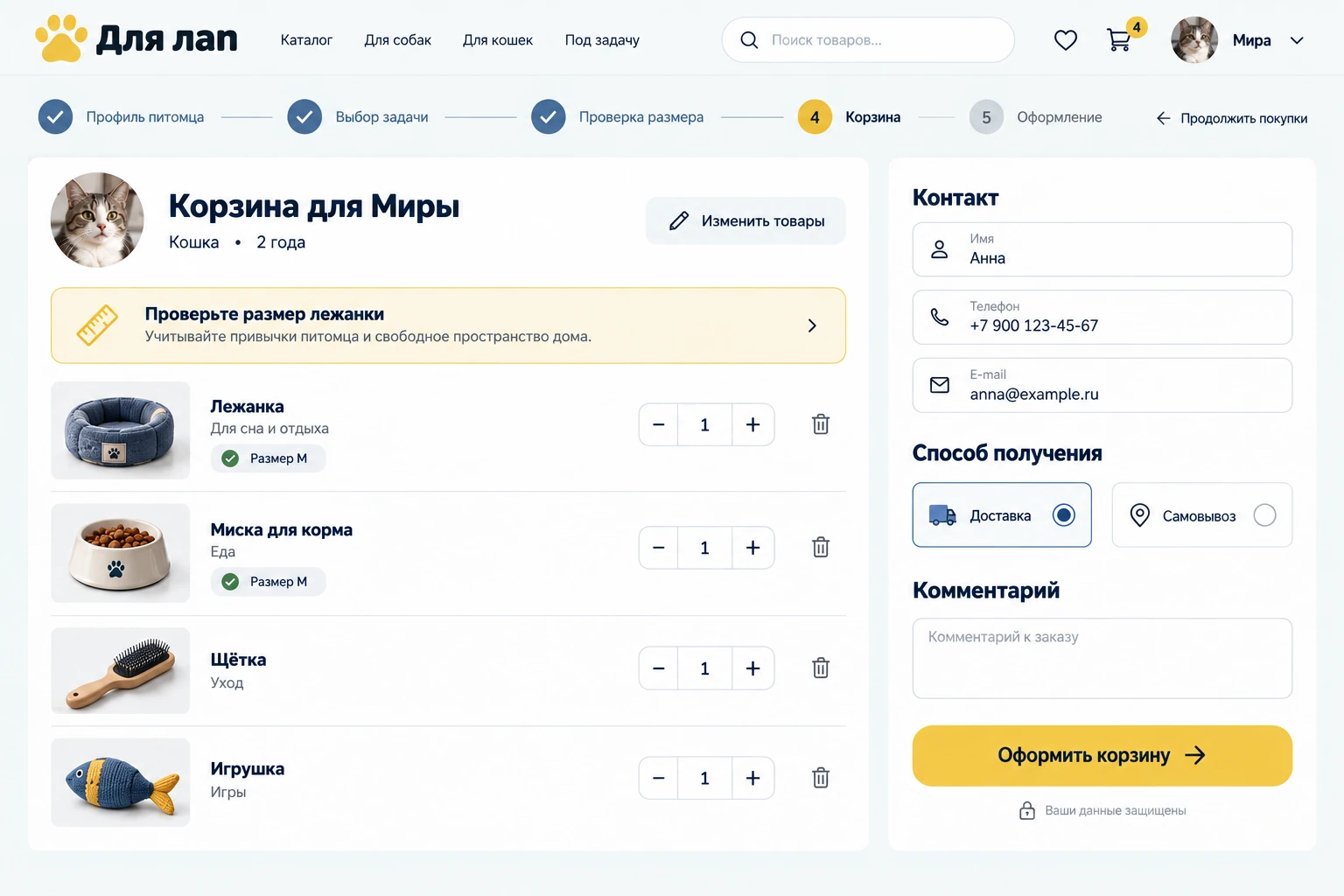Screen dimensions: 1344x896
Task: Click the Имя input field
Action: [x=1102, y=249]
